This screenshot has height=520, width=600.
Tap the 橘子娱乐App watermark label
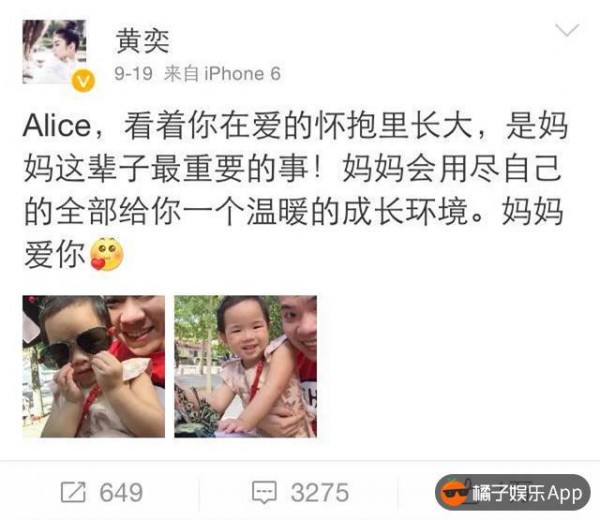(527, 493)
